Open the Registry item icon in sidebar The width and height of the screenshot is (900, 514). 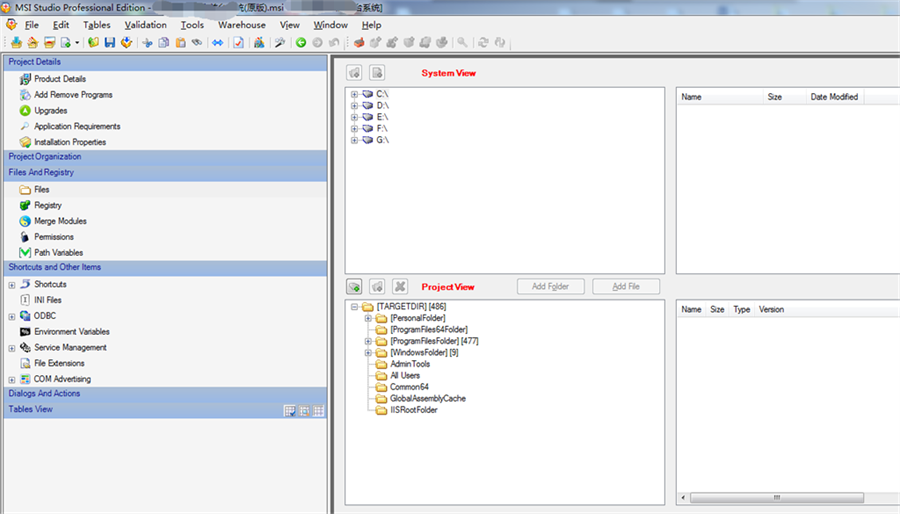point(25,205)
